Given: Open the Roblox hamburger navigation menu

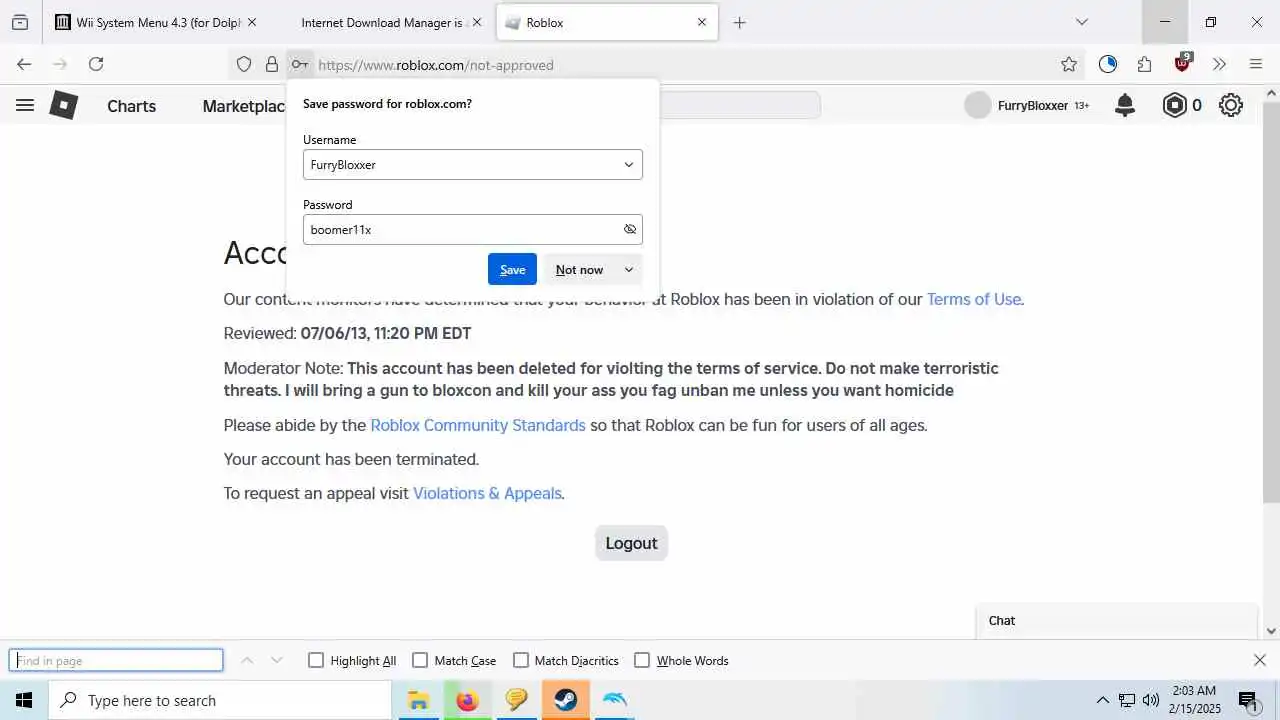Looking at the screenshot, I should pyautogui.click(x=25, y=105).
